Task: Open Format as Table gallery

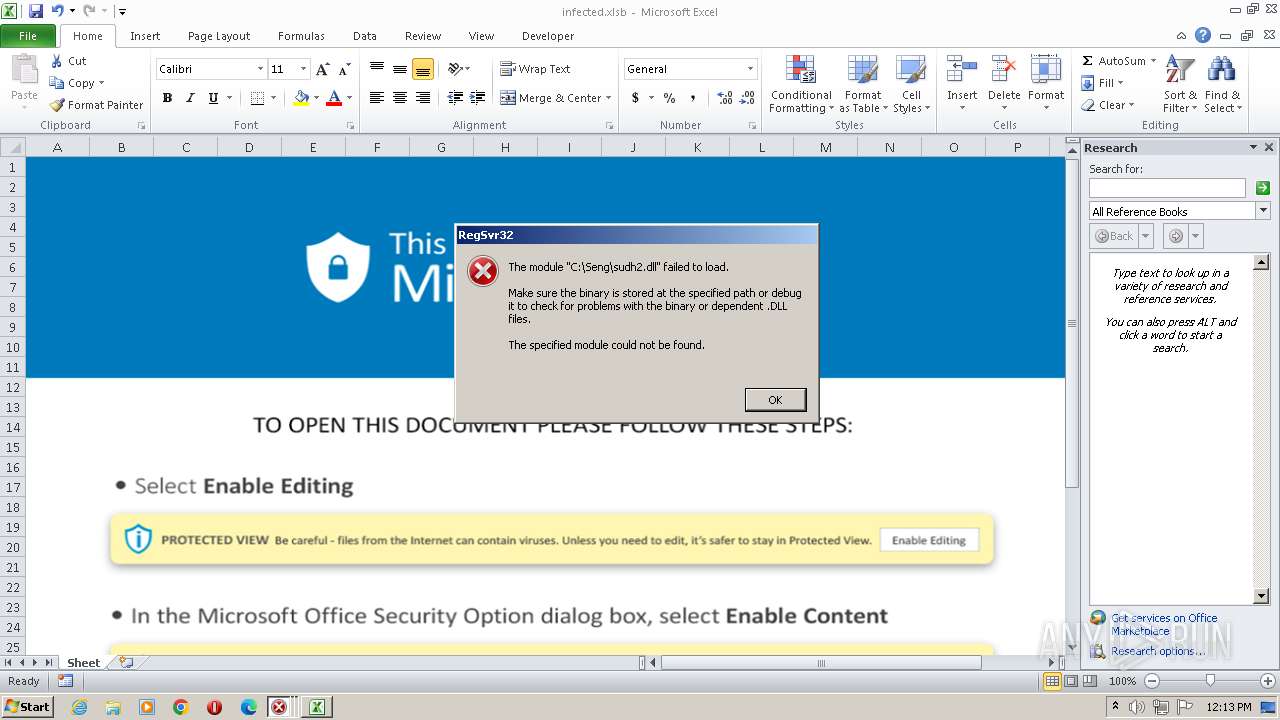Action: [x=863, y=85]
